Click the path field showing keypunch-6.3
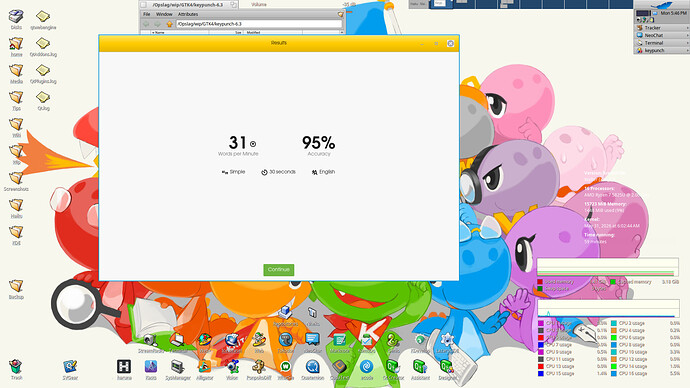Viewport: 690px width, 388px height. (x=259, y=24)
